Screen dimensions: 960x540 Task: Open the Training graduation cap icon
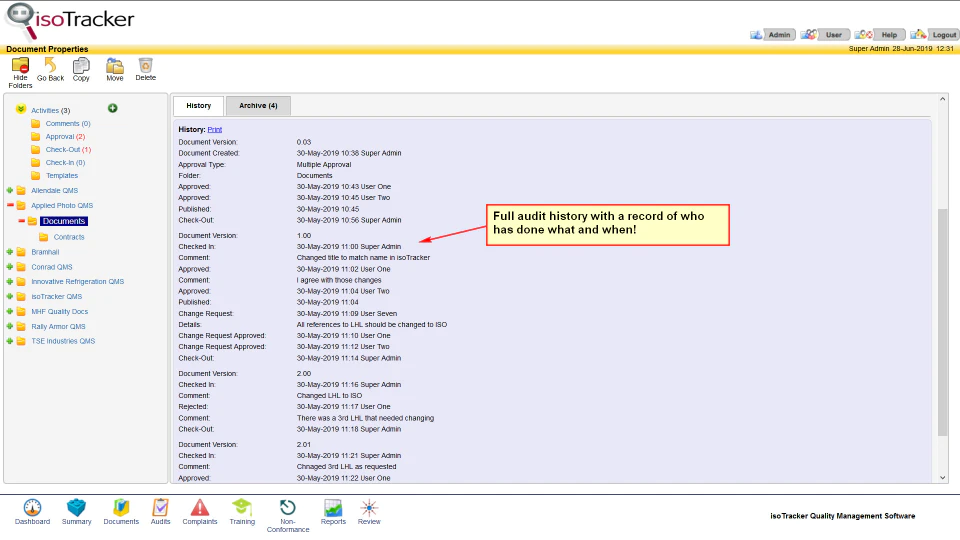coord(242,508)
